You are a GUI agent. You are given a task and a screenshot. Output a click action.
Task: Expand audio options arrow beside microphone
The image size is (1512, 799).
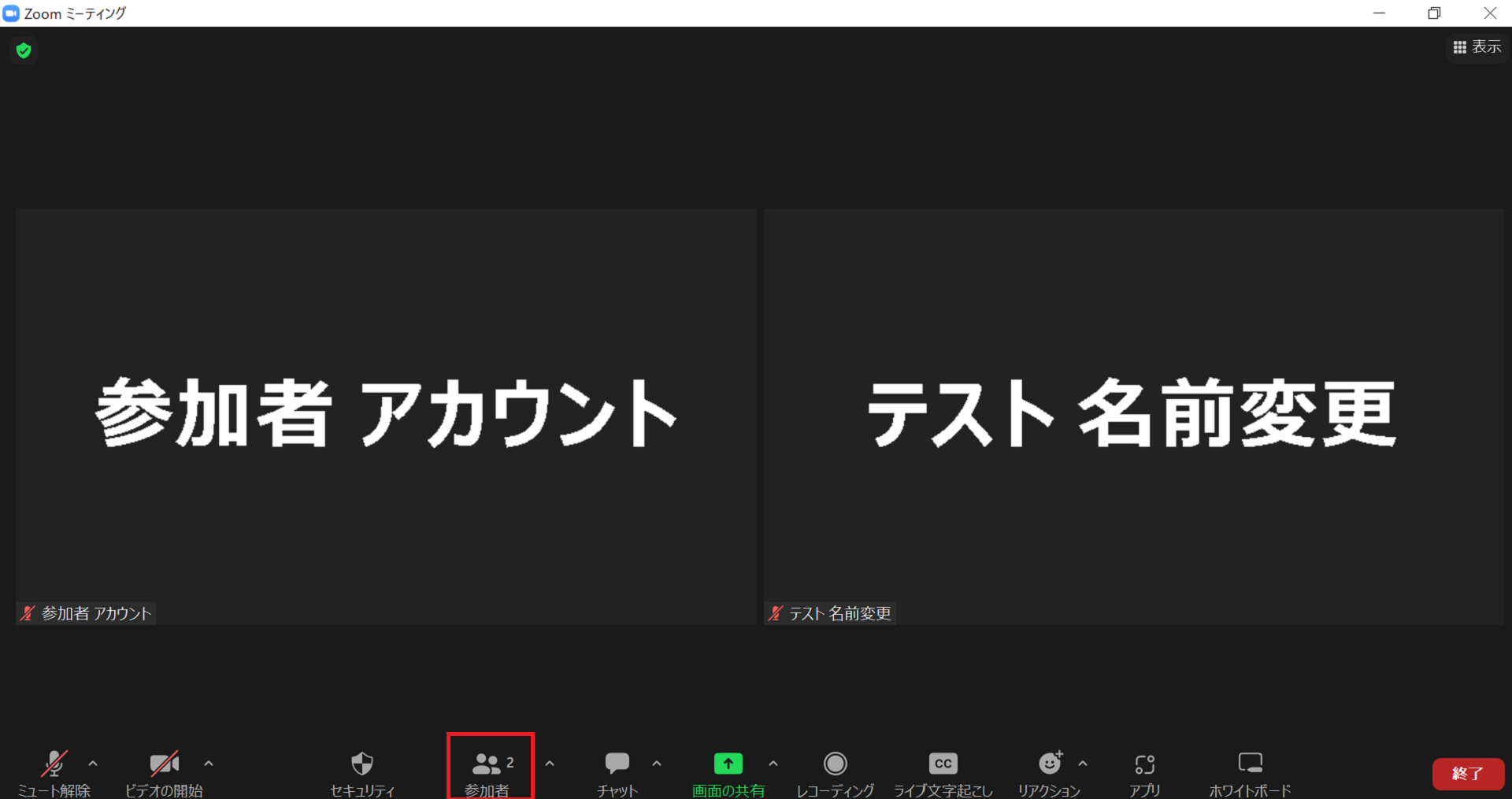(93, 764)
